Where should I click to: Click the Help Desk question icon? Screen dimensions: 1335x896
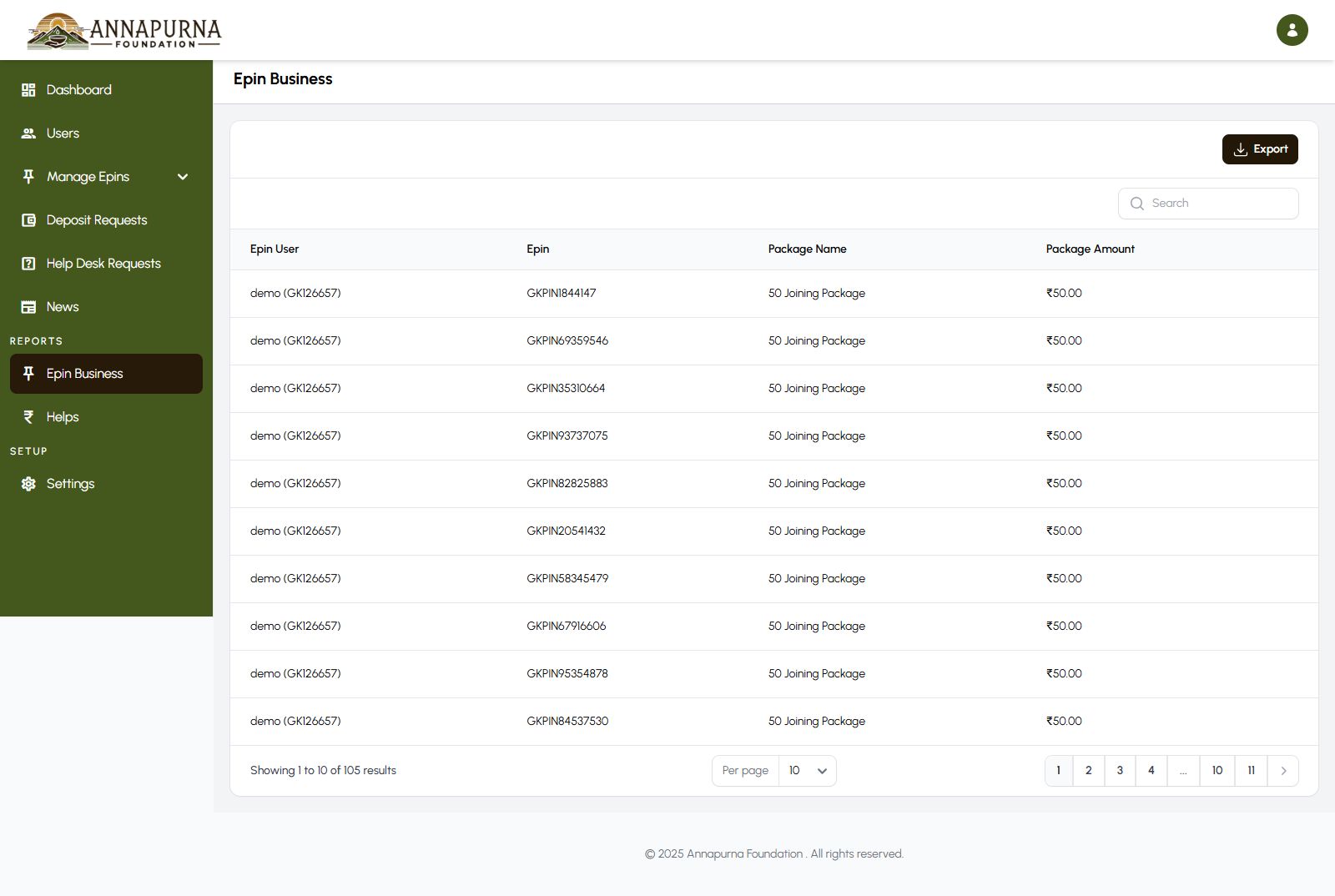[28, 264]
